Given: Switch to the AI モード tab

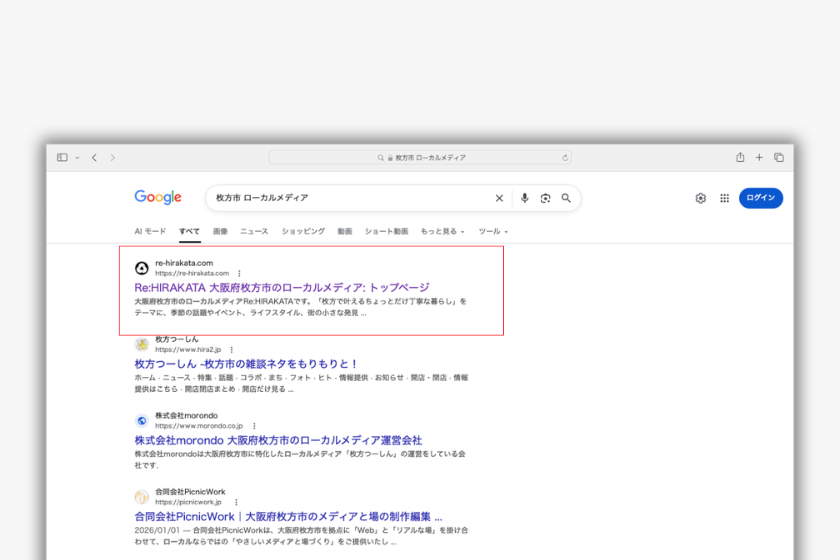Looking at the screenshot, I should coord(150,232).
